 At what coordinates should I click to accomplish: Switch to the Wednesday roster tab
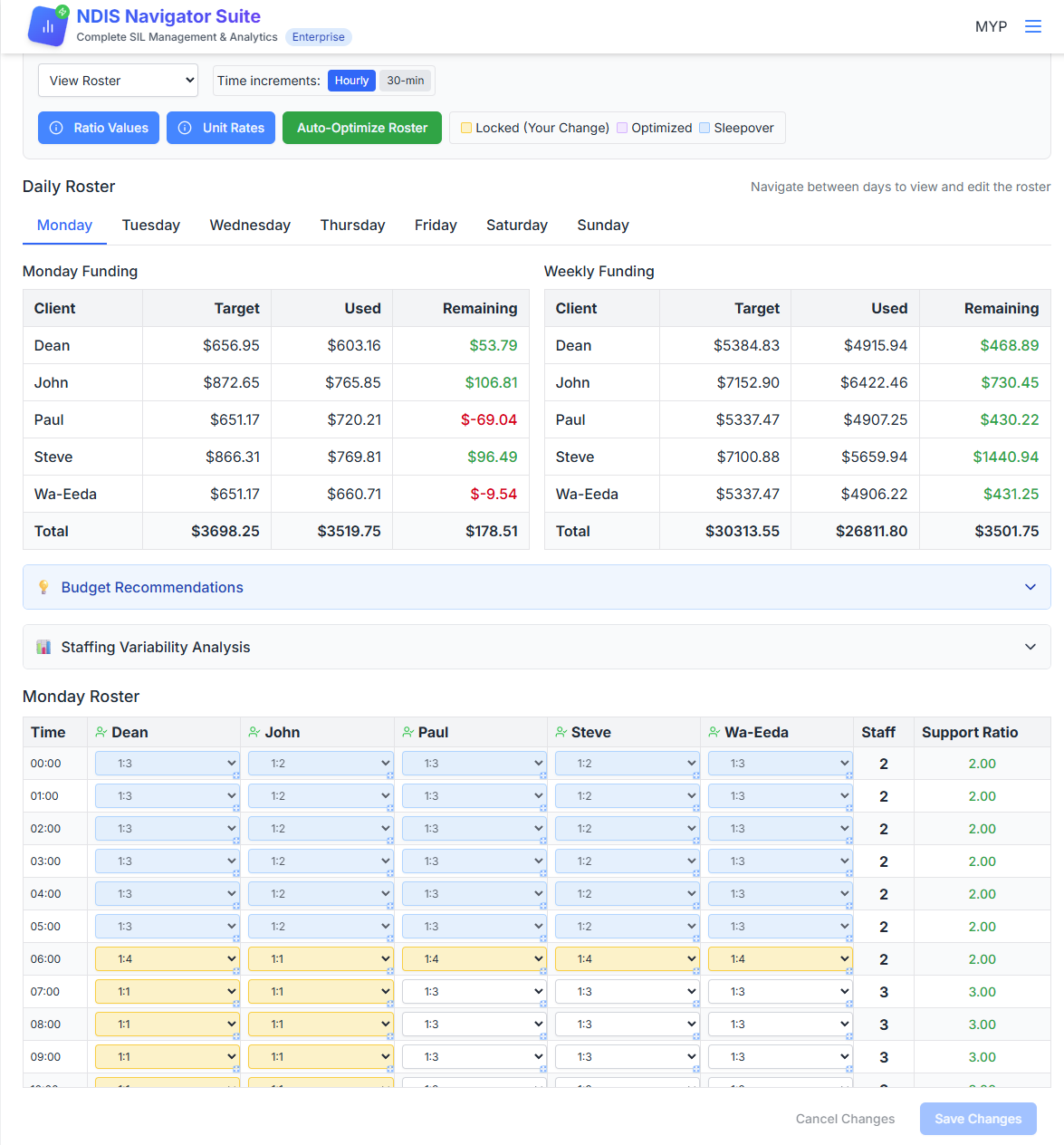coord(250,225)
